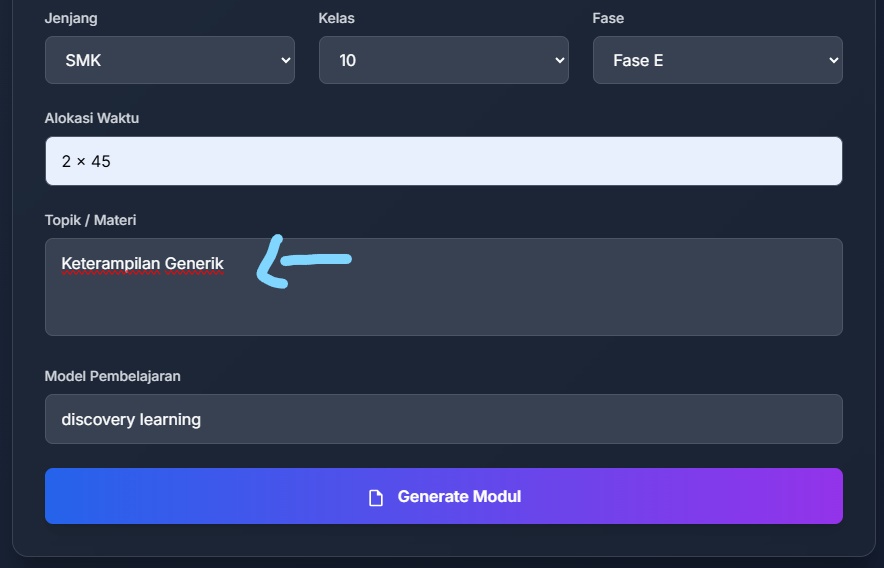Viewport: 884px width, 568px height.
Task: Click the text discovery learning
Action: pos(131,420)
